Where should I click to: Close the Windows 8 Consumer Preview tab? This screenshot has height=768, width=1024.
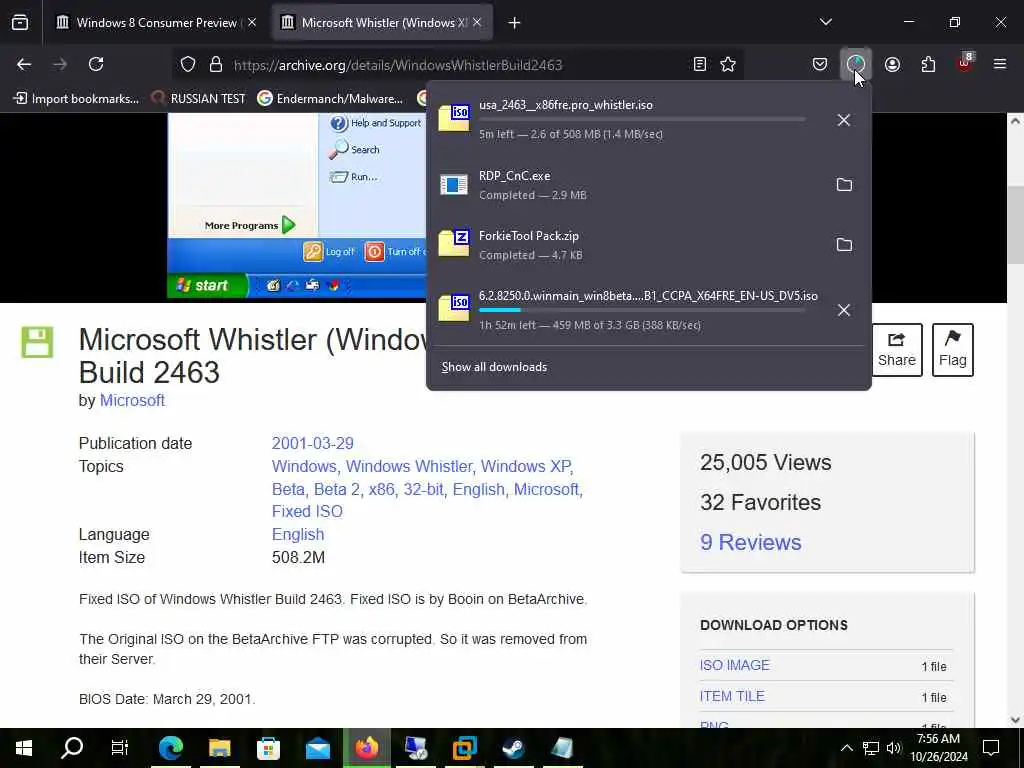(252, 23)
